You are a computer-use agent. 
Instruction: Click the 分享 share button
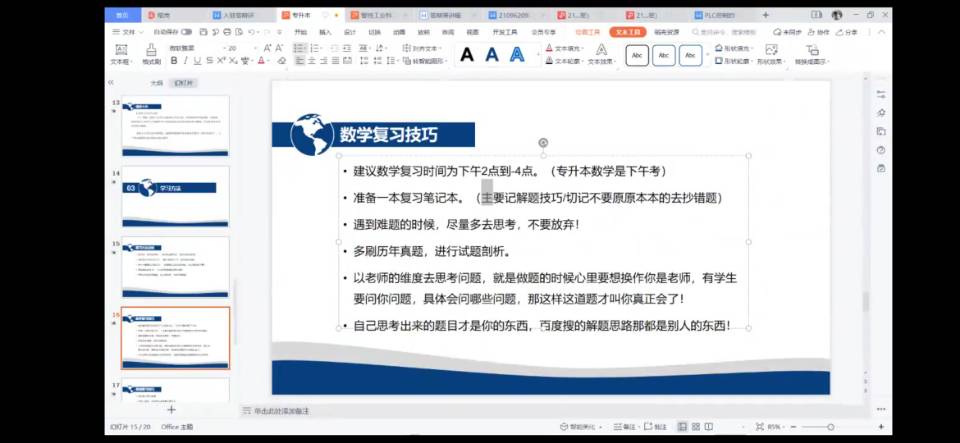[848, 32]
